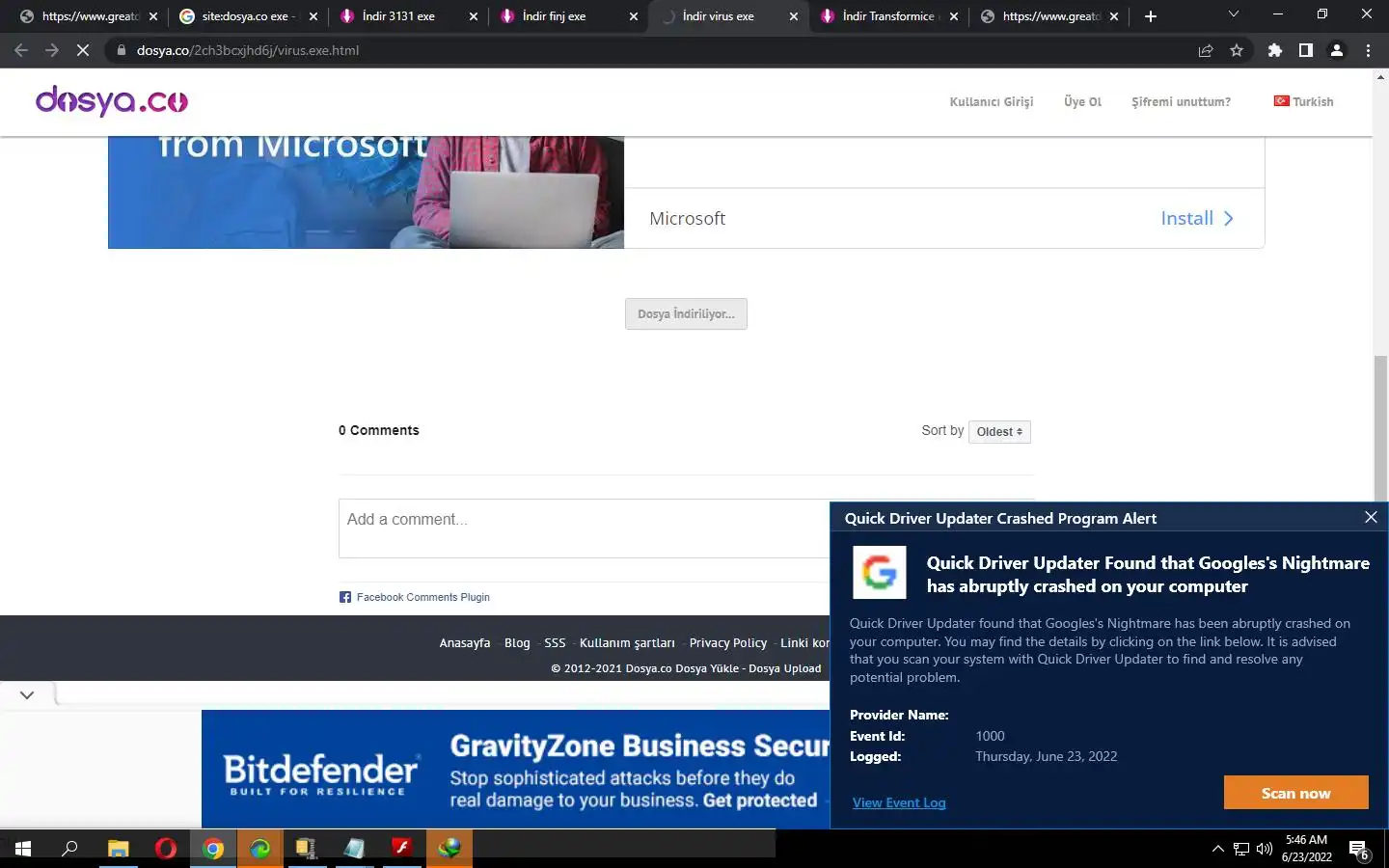Image resolution: width=1389 pixels, height=868 pixels.
Task: Open the volume speaker tray icon
Action: (x=1265, y=849)
